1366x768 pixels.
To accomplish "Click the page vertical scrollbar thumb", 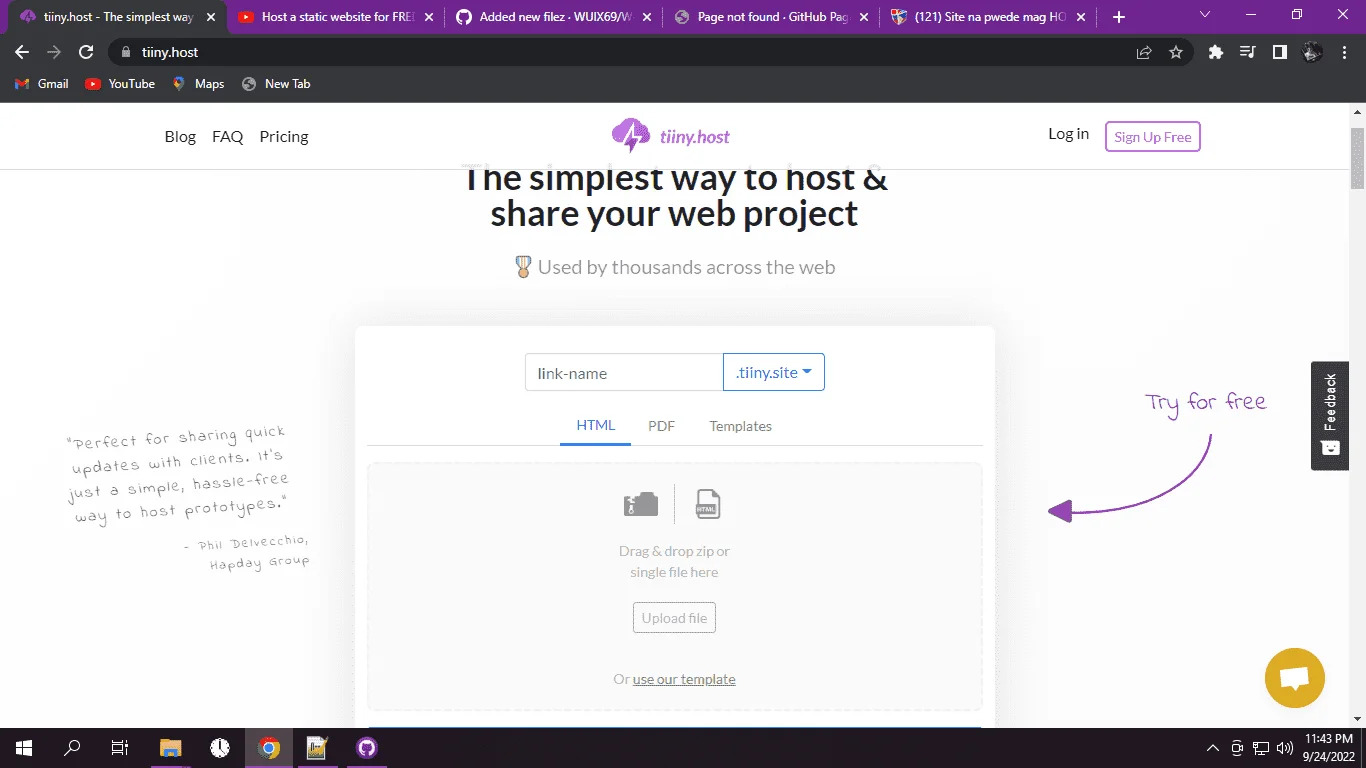I will pyautogui.click(x=1357, y=158).
